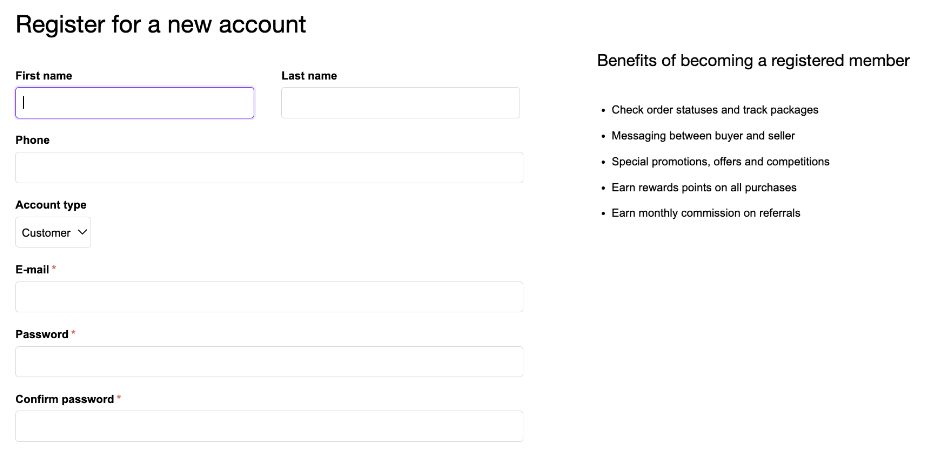This screenshot has width=936, height=462.
Task: Click "Earn monthly commission on referrals" item
Action: point(706,213)
